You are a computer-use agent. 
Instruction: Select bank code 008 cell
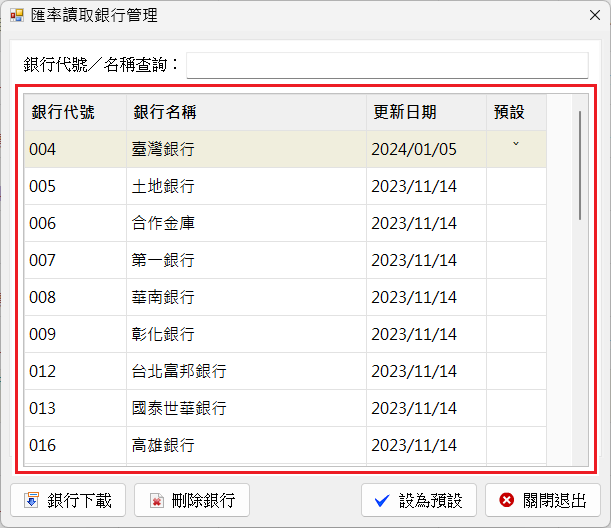tap(75, 297)
